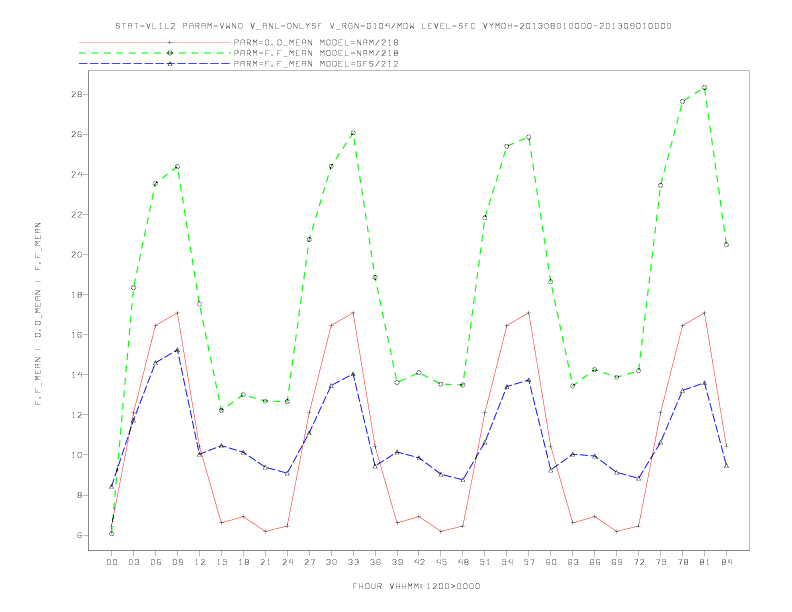Click y-axis tick label 26
Screen dimensions: 792x612
click(77, 134)
